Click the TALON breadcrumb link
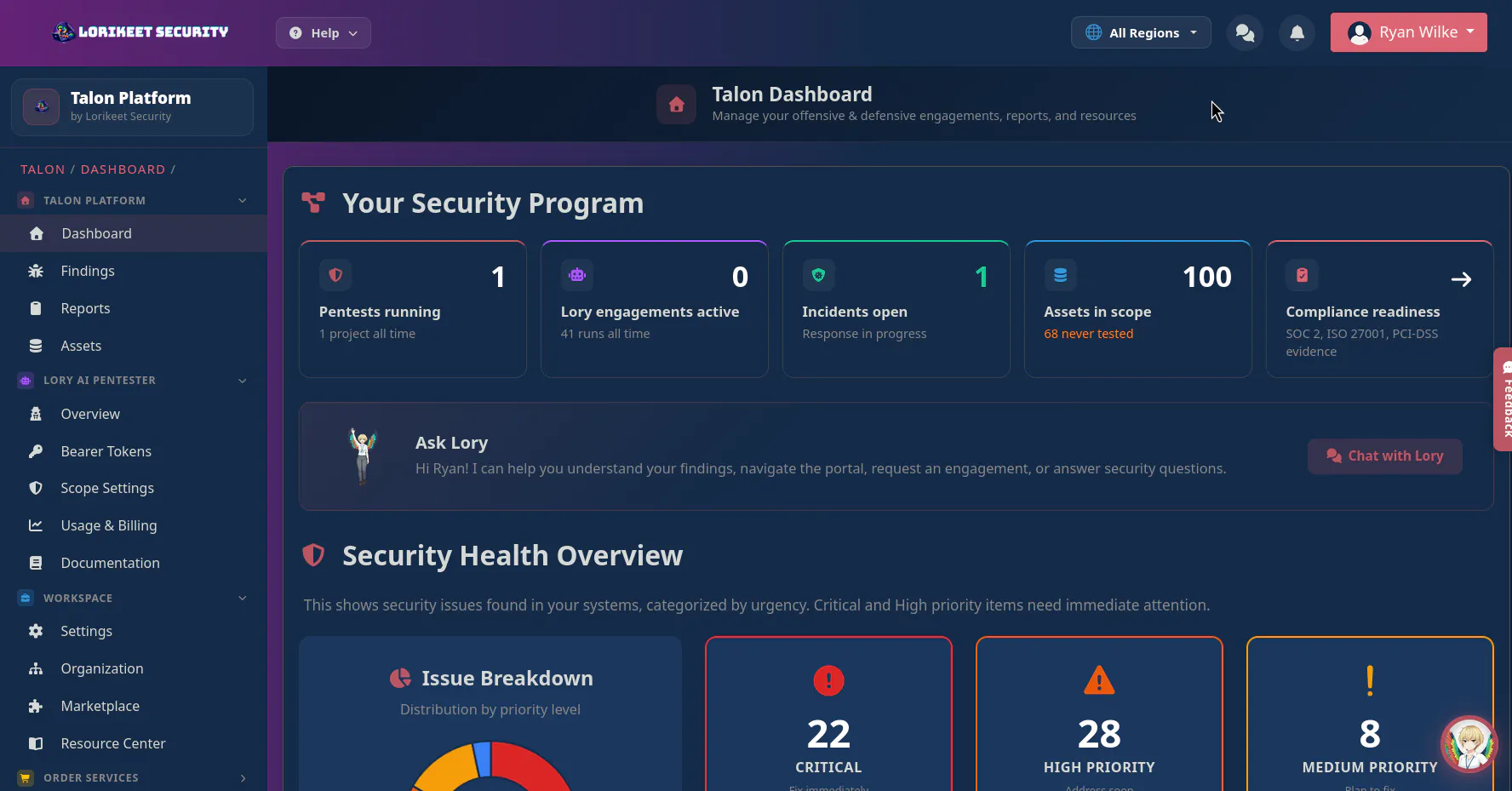Viewport: 1512px width, 791px height. click(x=43, y=169)
